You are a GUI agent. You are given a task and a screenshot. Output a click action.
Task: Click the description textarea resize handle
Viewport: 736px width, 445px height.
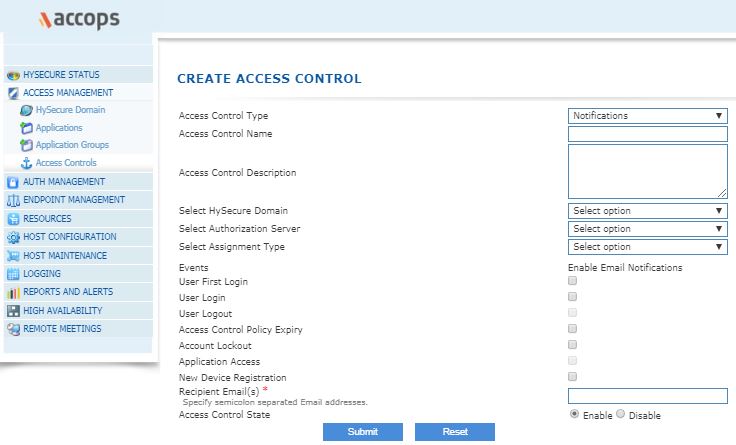click(x=722, y=193)
